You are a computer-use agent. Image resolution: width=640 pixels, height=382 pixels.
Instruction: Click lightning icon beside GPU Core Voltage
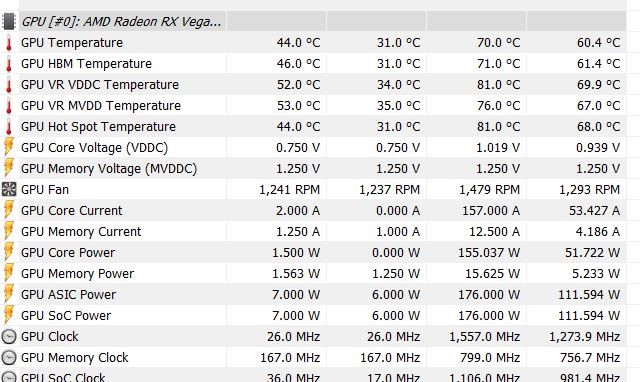tap(9, 147)
